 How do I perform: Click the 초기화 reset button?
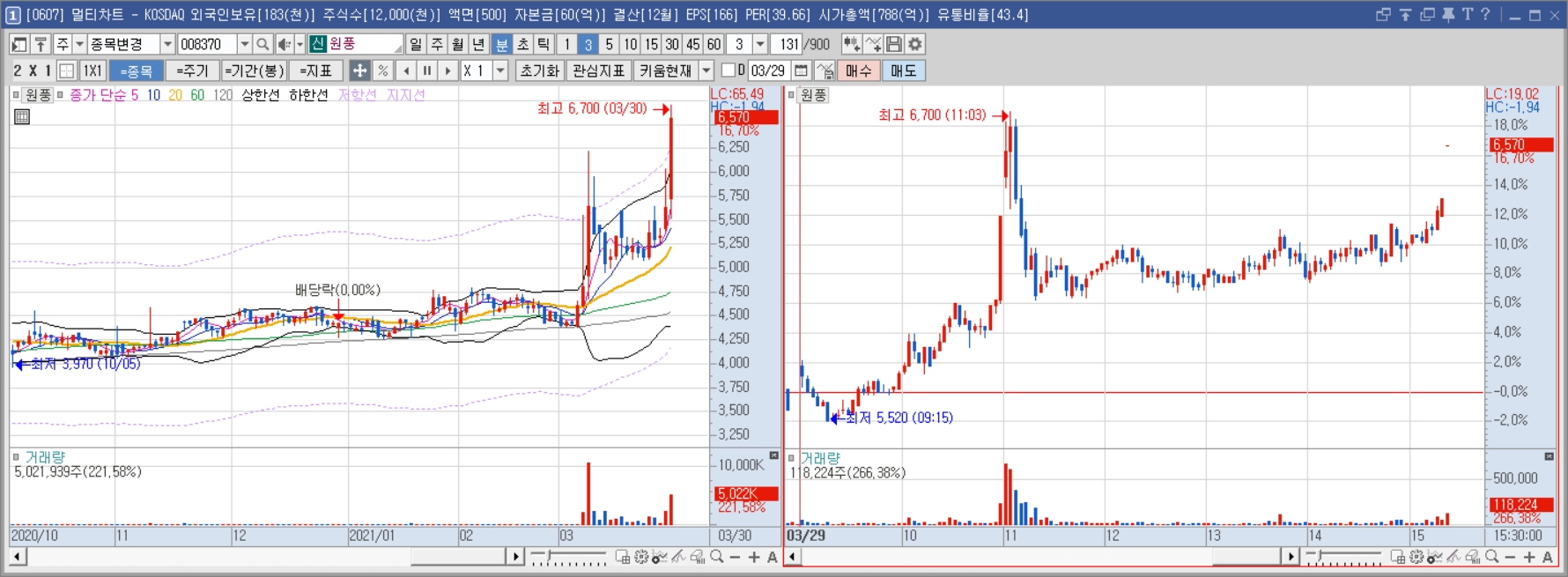coord(539,70)
